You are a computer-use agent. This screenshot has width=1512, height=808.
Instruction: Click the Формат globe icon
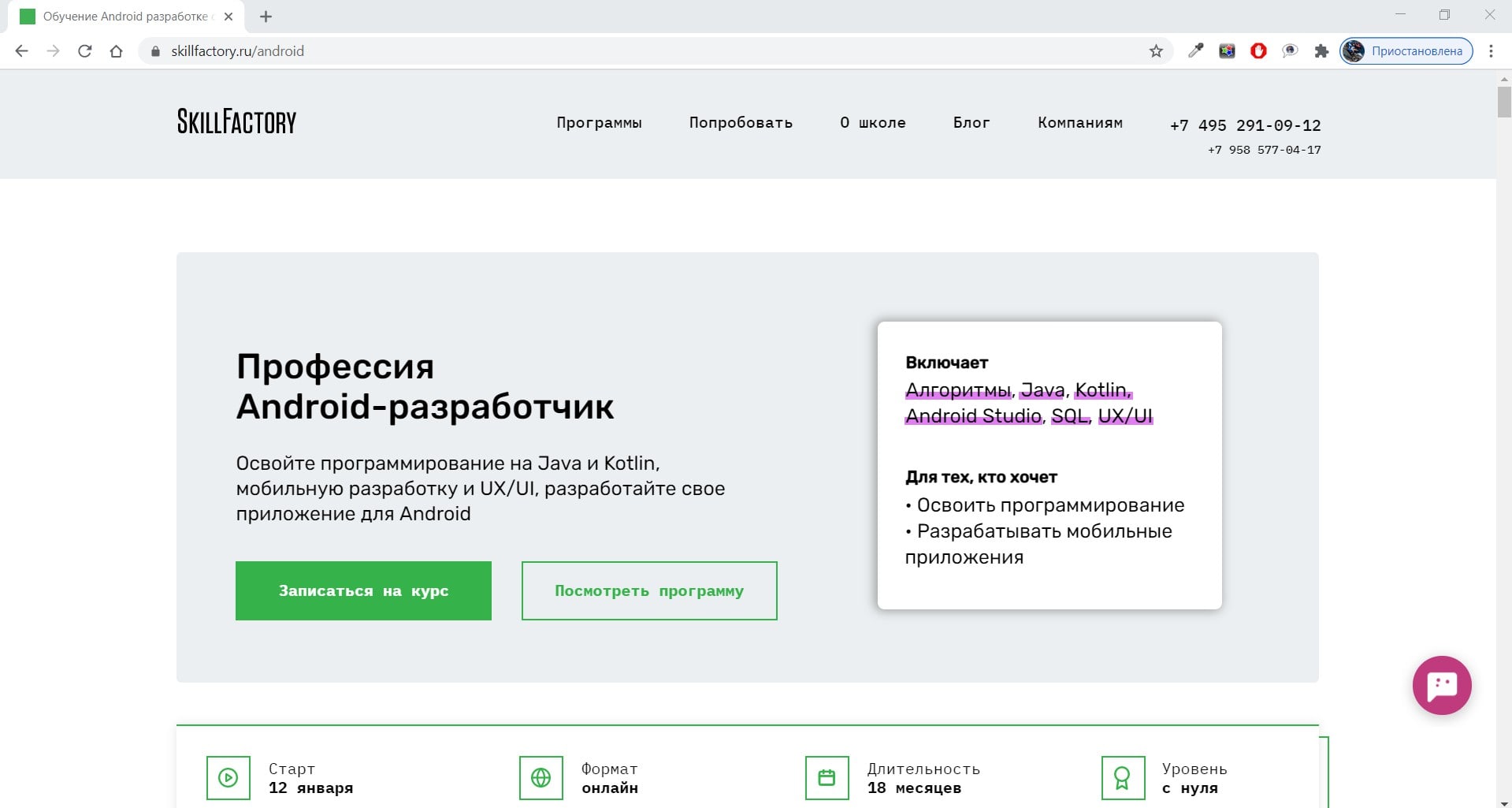point(541,778)
